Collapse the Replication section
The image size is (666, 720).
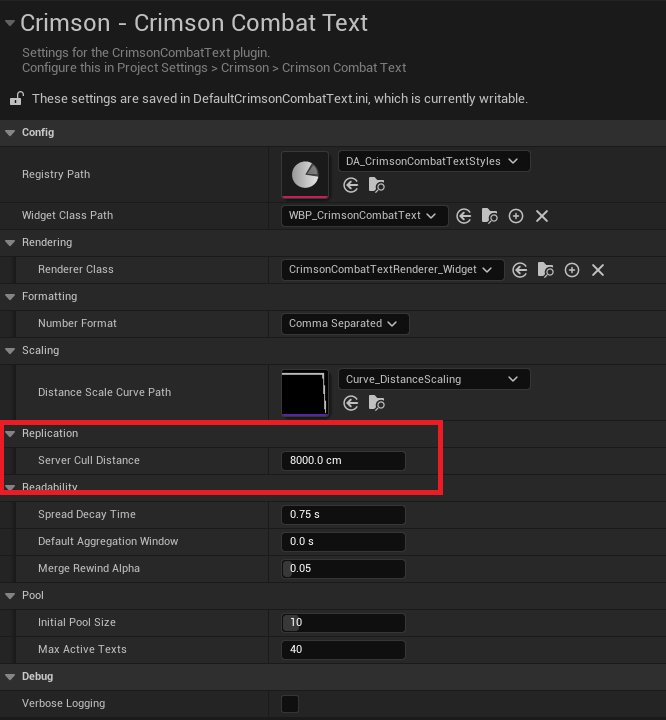click(10, 434)
